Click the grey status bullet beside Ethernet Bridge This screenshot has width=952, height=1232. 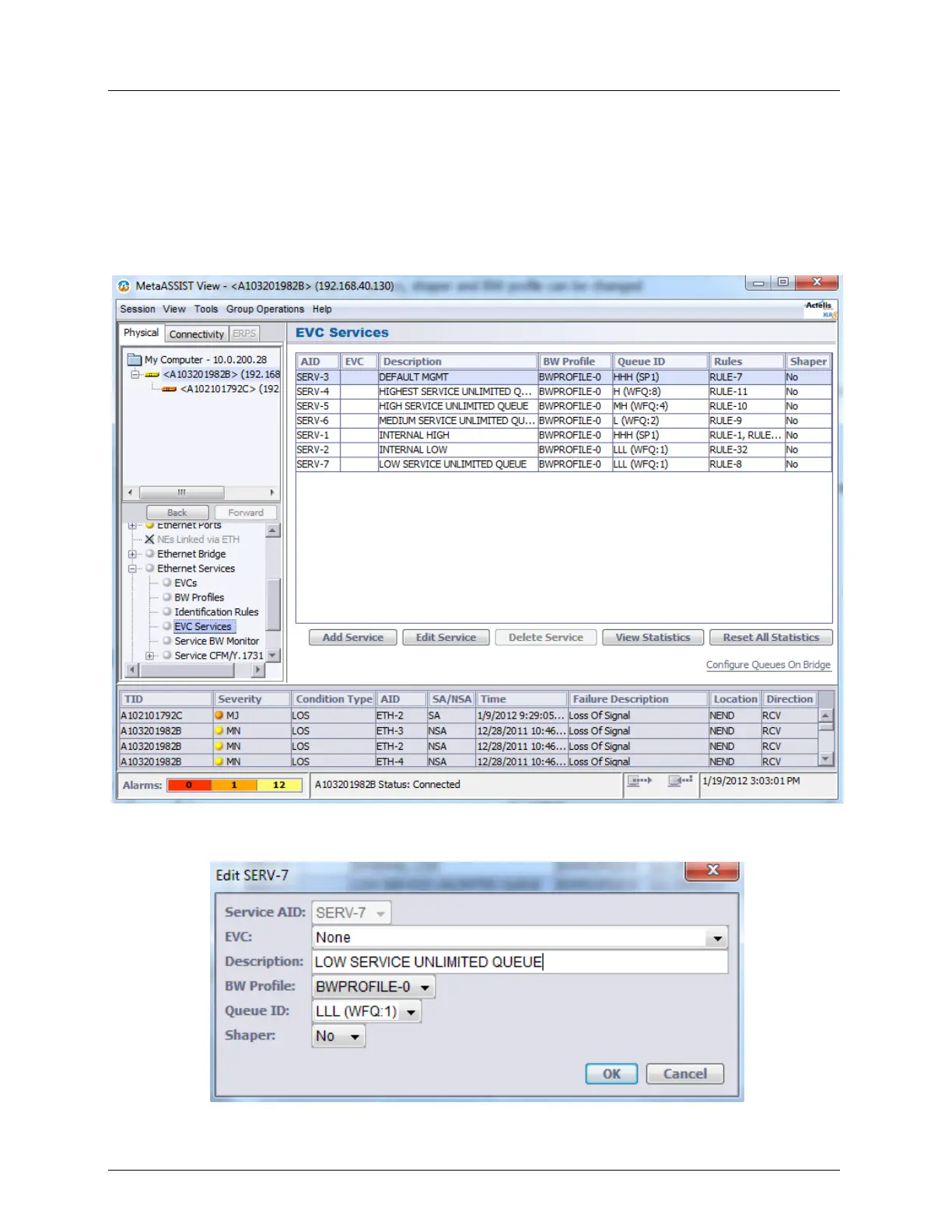pos(149,554)
